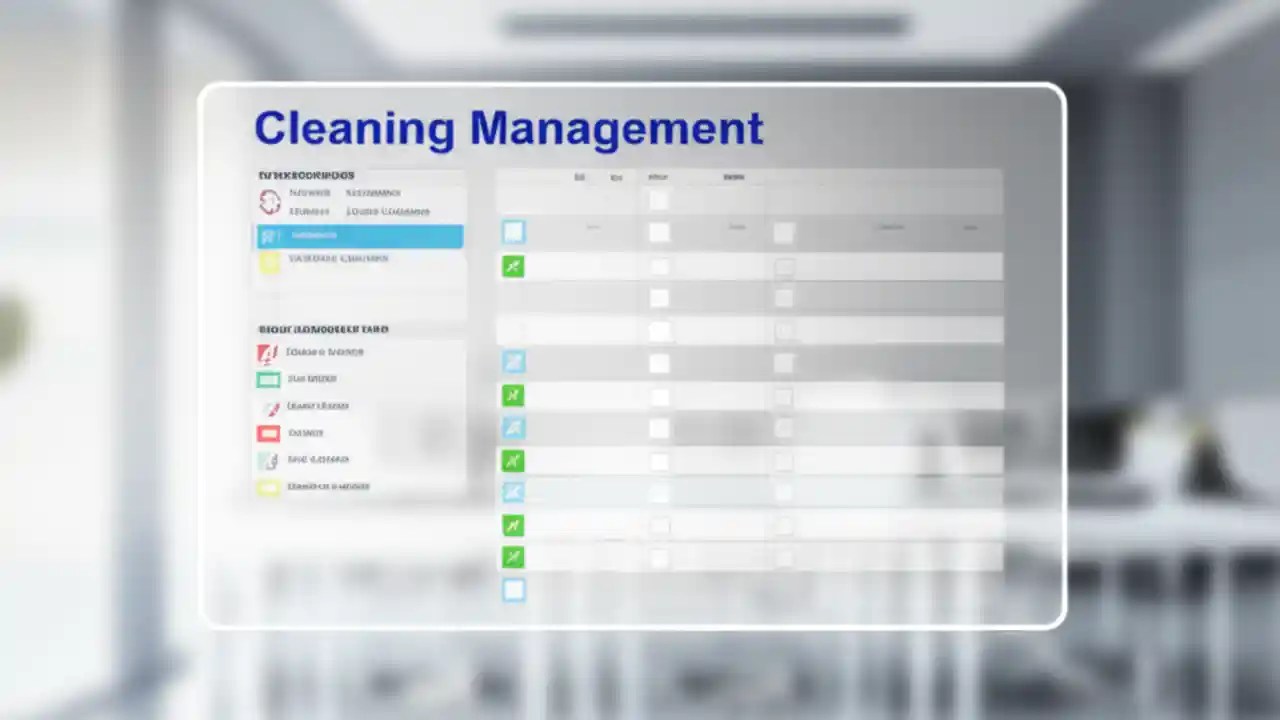The height and width of the screenshot is (720, 1280).
Task: Toggle the blue checkbox at the table bottom
Action: pyautogui.click(x=513, y=590)
